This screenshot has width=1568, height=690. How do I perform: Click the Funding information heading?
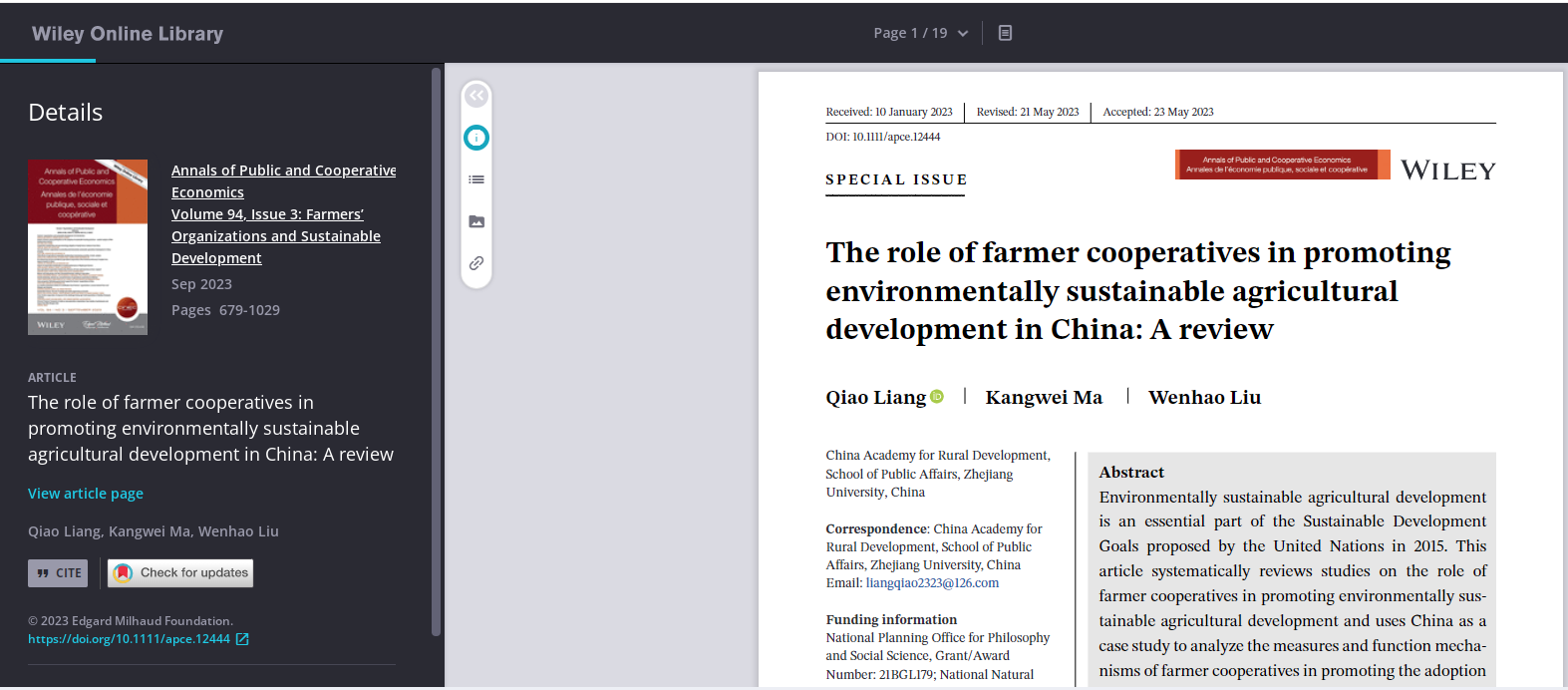[x=891, y=619]
